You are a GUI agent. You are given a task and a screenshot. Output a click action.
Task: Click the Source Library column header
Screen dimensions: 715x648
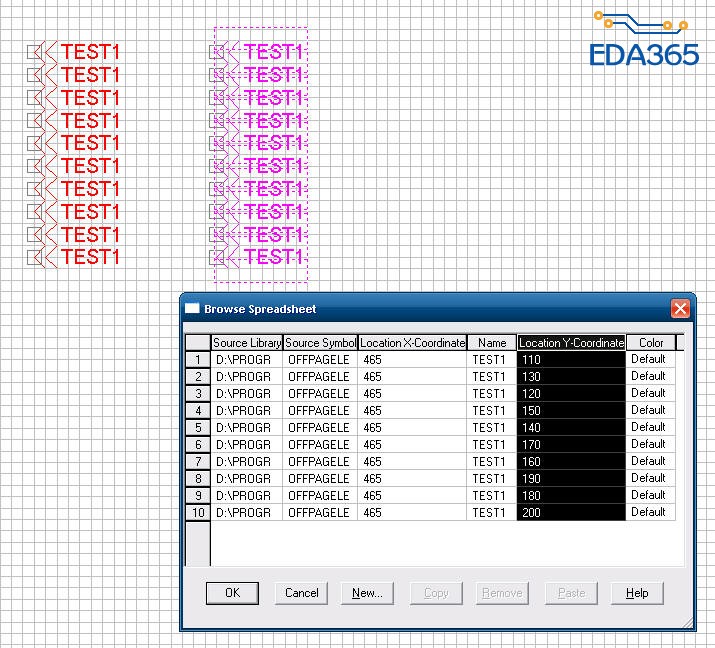[247, 342]
